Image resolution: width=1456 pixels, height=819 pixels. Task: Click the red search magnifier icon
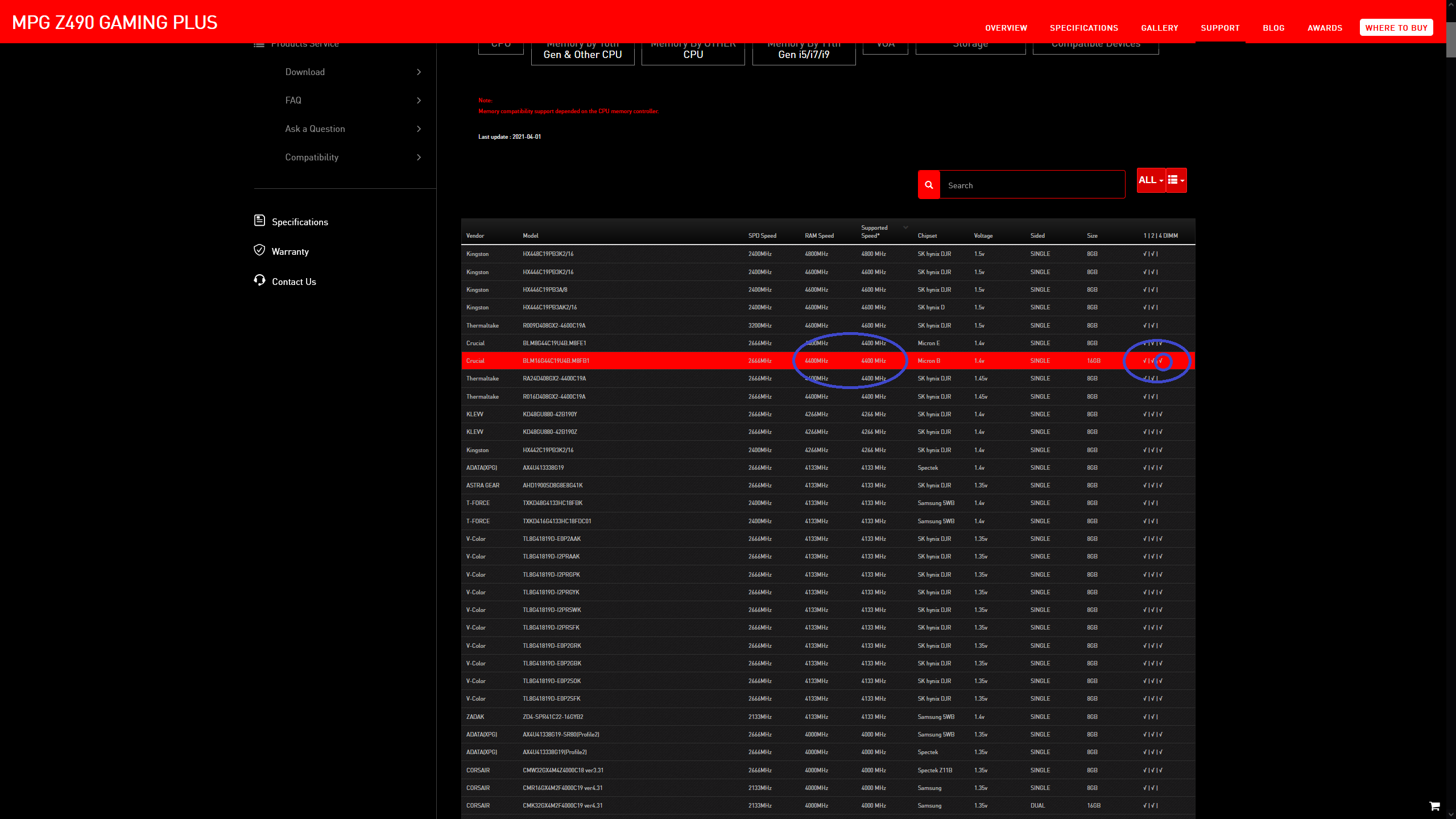(929, 185)
